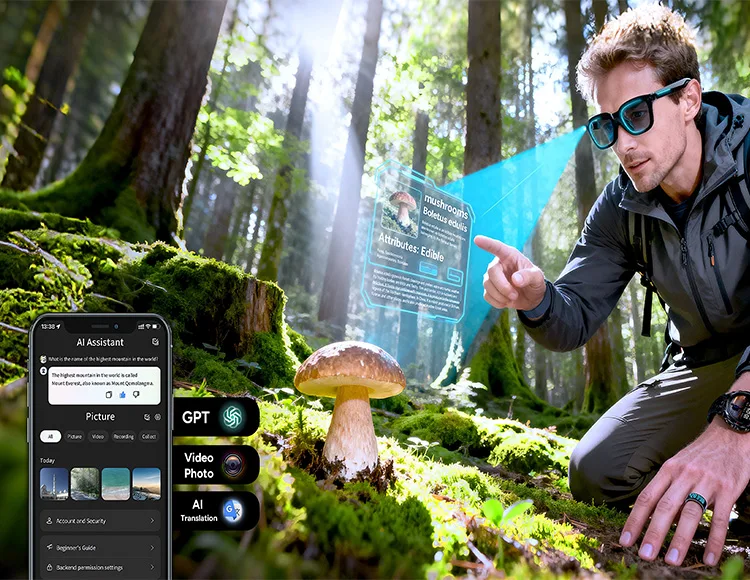Click the highest mountain question text
The width and height of the screenshot is (750, 580).
pos(103,359)
